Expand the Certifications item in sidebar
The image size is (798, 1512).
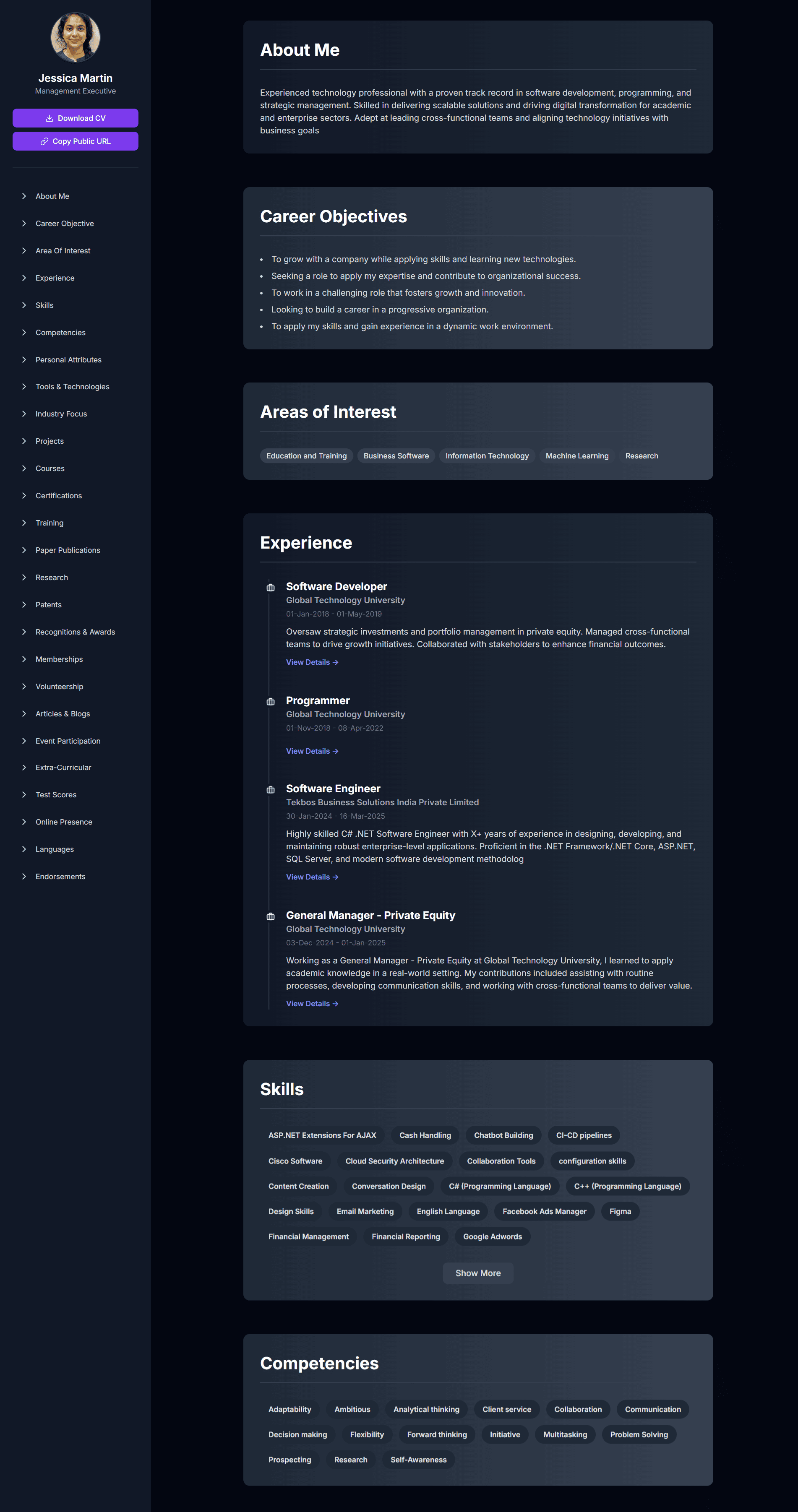pos(58,495)
